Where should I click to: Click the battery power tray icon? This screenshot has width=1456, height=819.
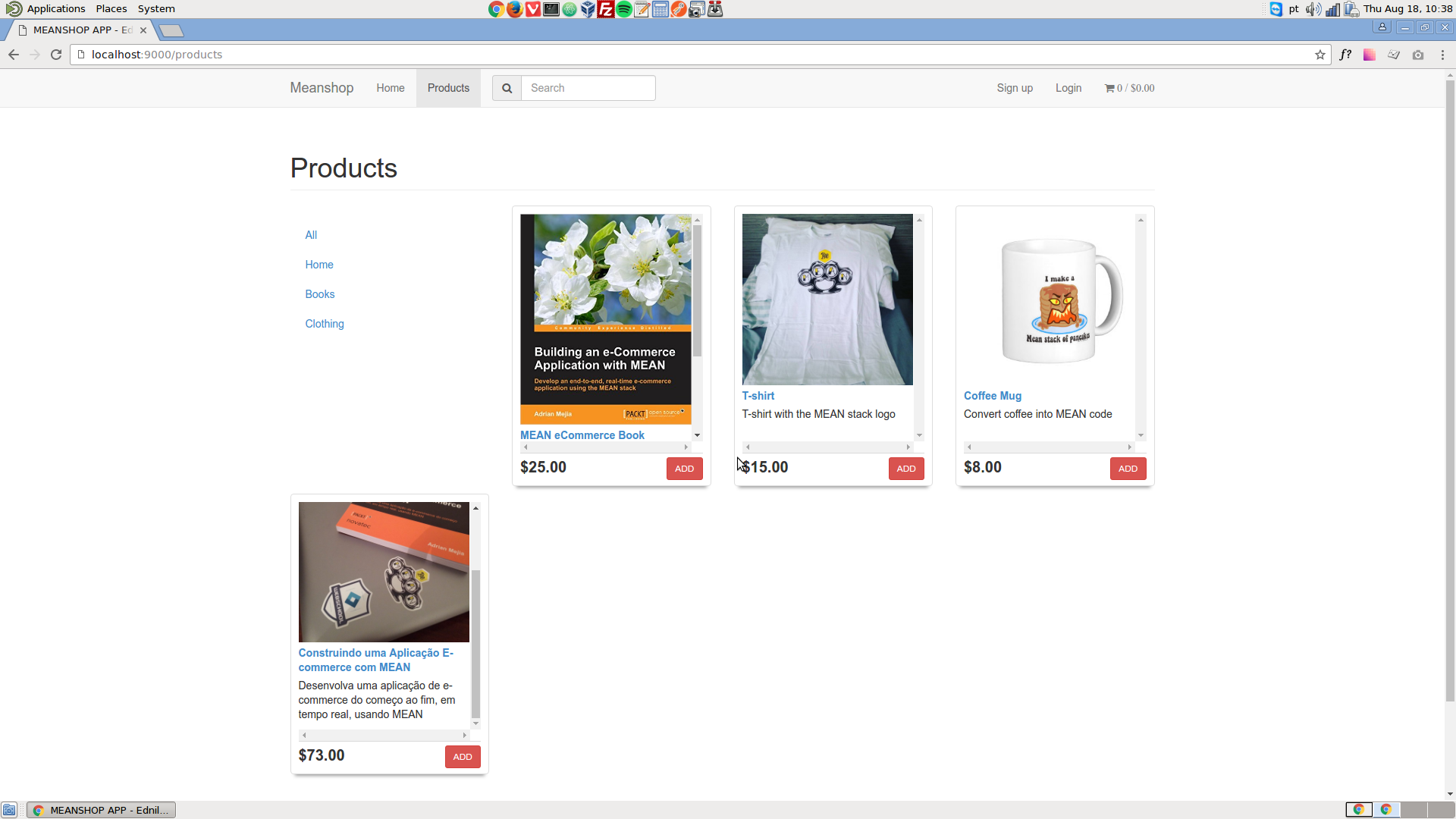pyautogui.click(x=1351, y=9)
